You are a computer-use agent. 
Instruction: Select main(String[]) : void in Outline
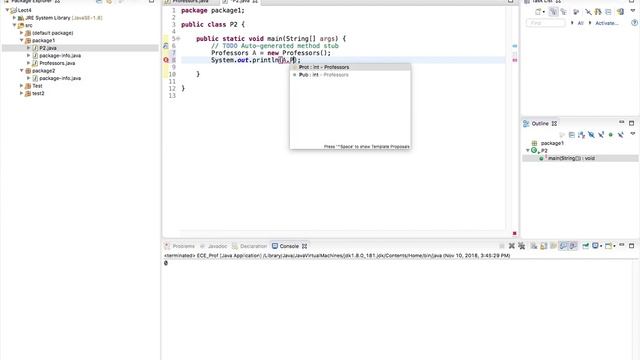tap(571, 158)
